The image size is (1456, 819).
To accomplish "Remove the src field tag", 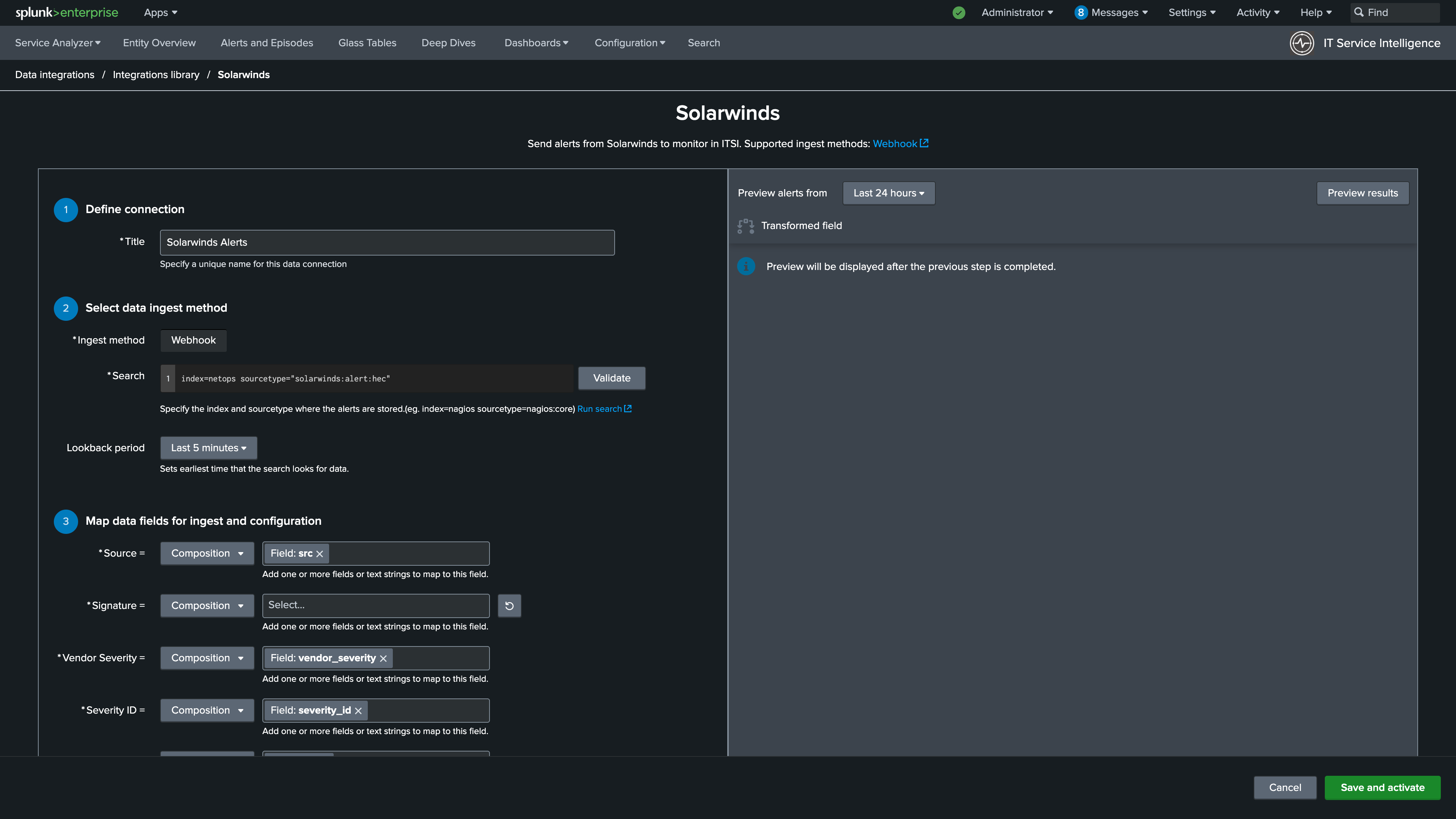I will point(320,554).
